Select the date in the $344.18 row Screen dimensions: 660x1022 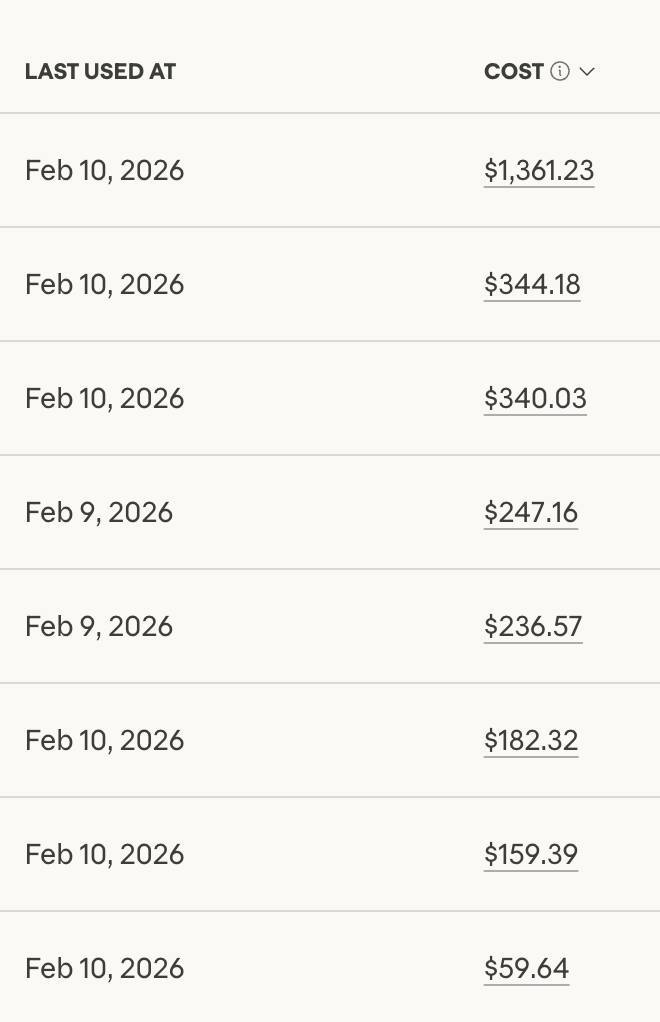pos(104,285)
